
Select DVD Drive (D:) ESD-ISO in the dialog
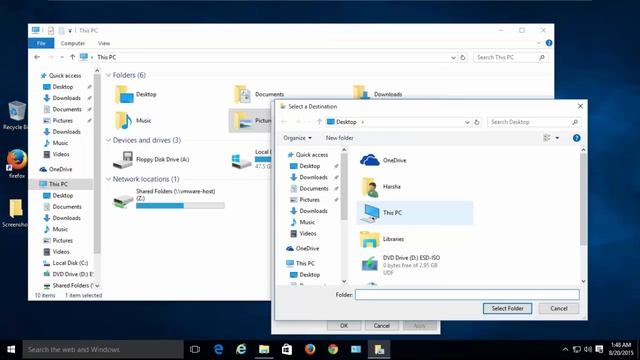click(x=401, y=264)
